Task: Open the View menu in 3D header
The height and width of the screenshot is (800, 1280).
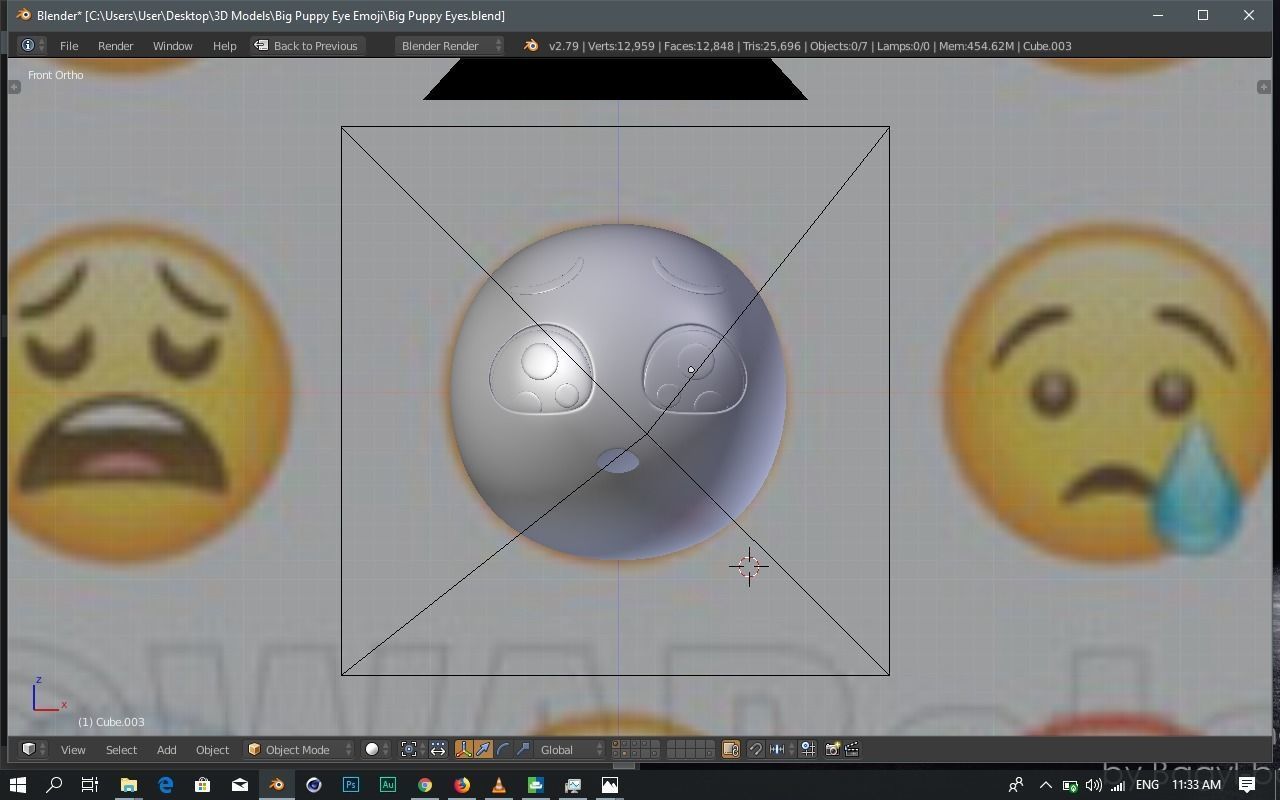Action: [x=73, y=749]
